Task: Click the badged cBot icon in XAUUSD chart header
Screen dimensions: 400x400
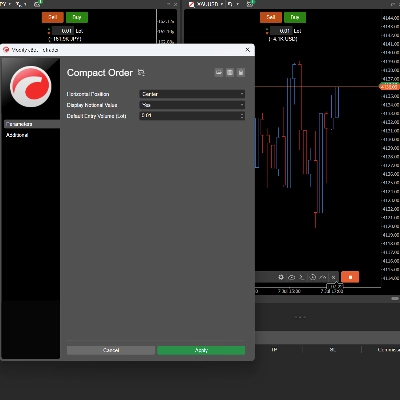Action: coord(250,4)
